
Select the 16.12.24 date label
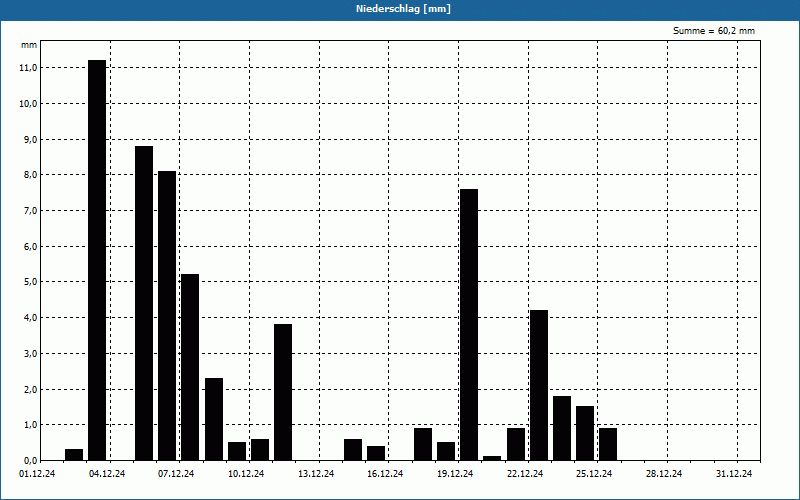(385, 474)
